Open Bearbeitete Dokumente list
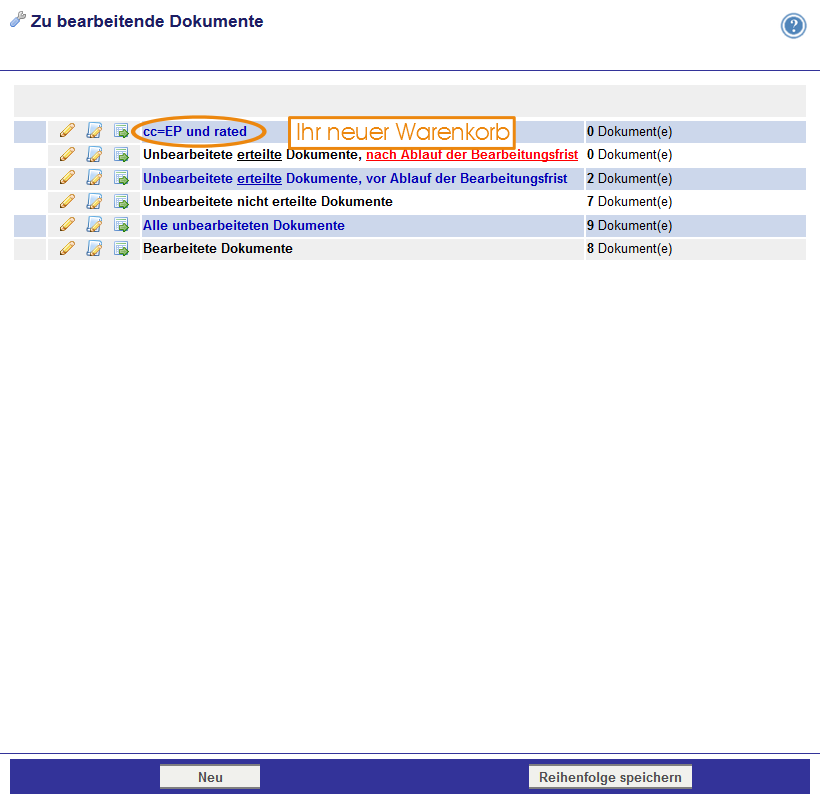 [218, 248]
